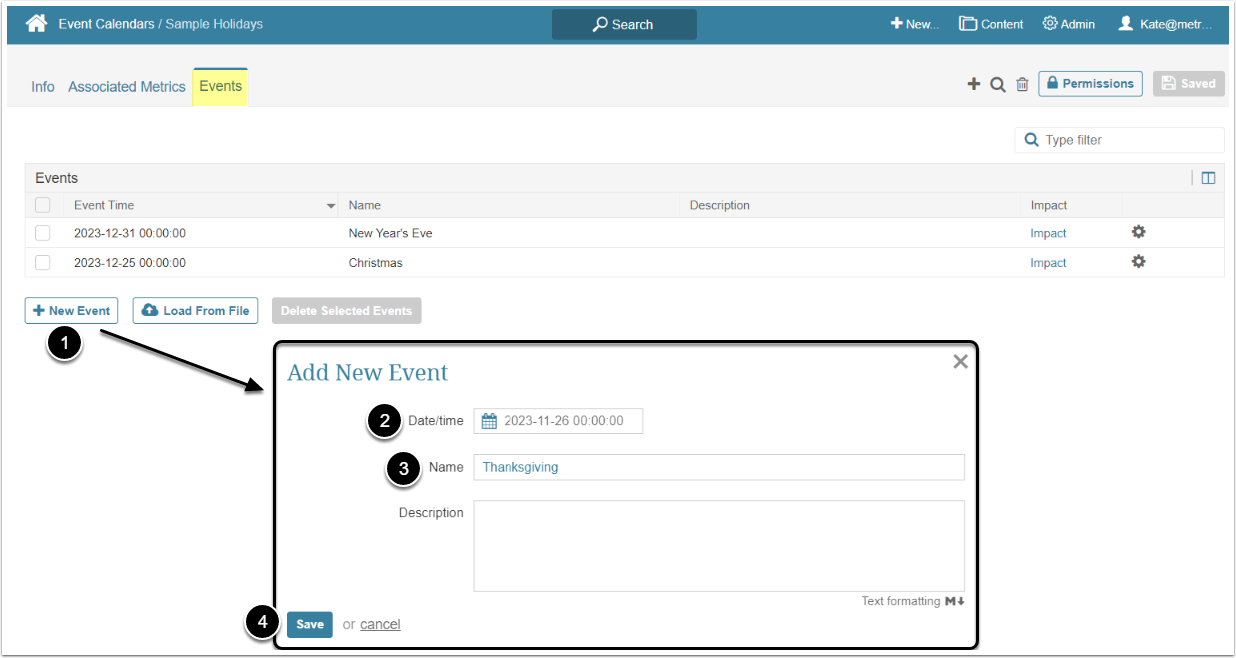Switch to the Info tab

click(43, 87)
